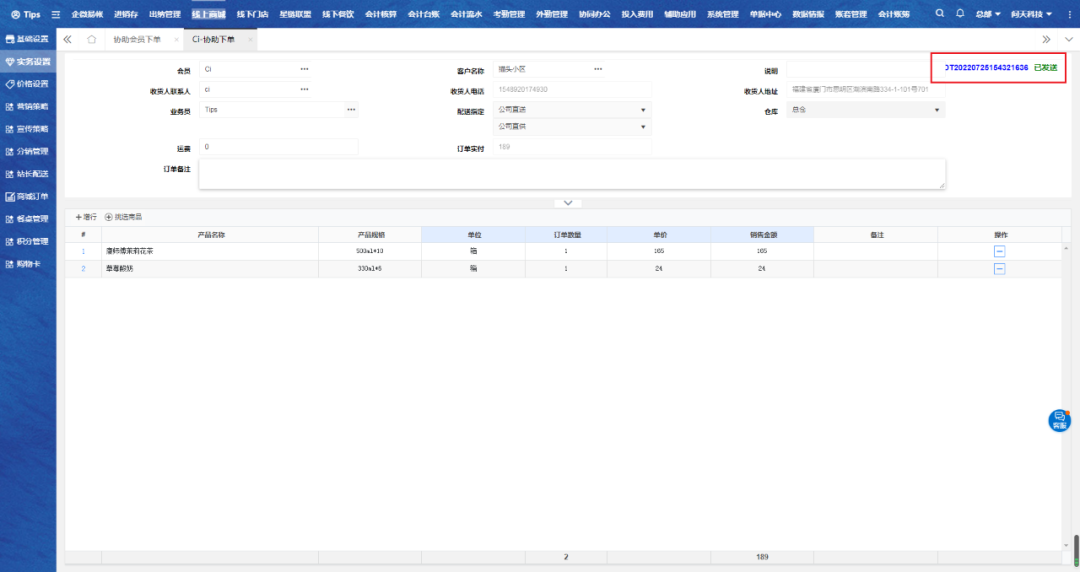Toggle the hamburger menu icon beside Tips

pyautogui.click(x=56, y=15)
